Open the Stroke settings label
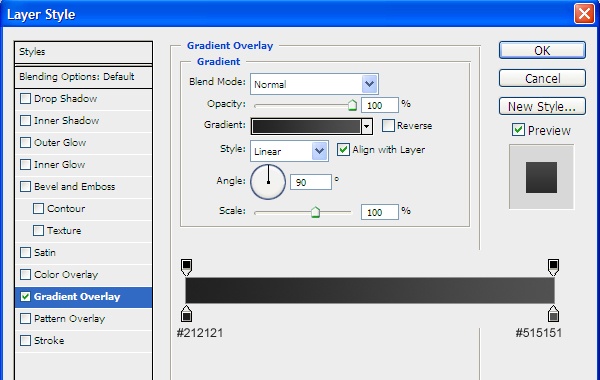This screenshot has width=600, height=380. [49, 341]
